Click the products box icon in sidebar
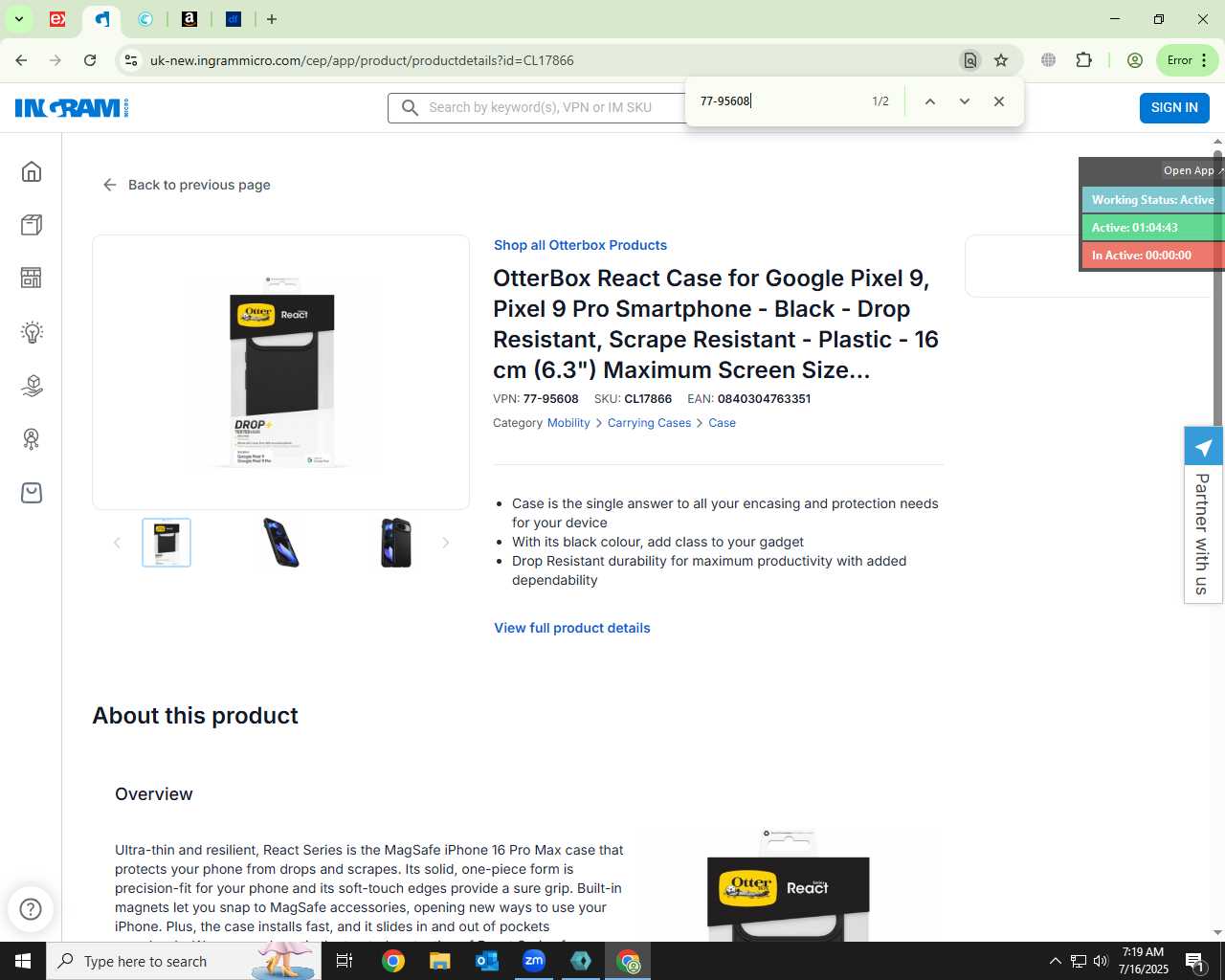Viewport: 1225px width, 980px height. click(x=32, y=225)
